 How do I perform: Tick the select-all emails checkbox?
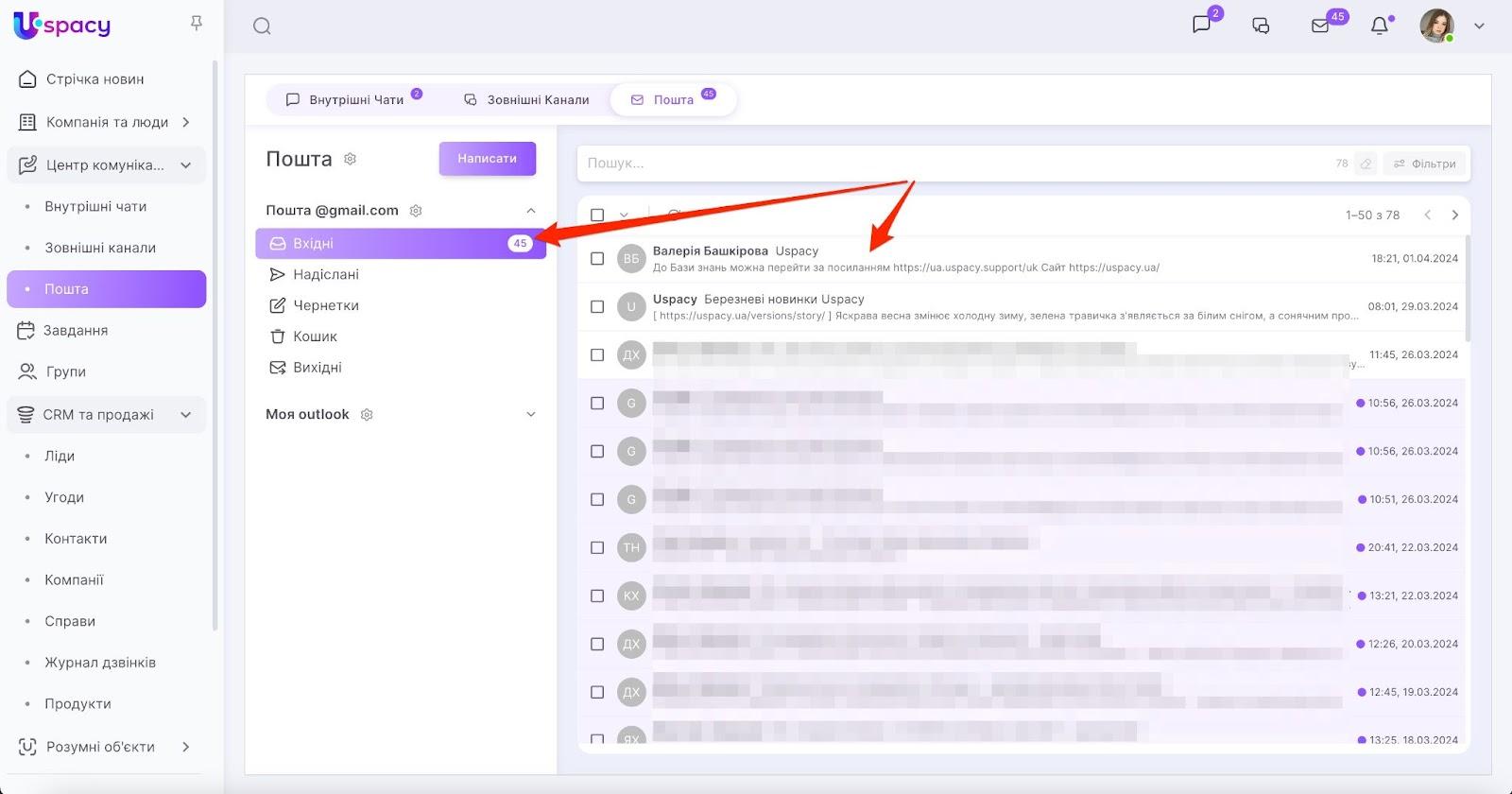coord(597,216)
